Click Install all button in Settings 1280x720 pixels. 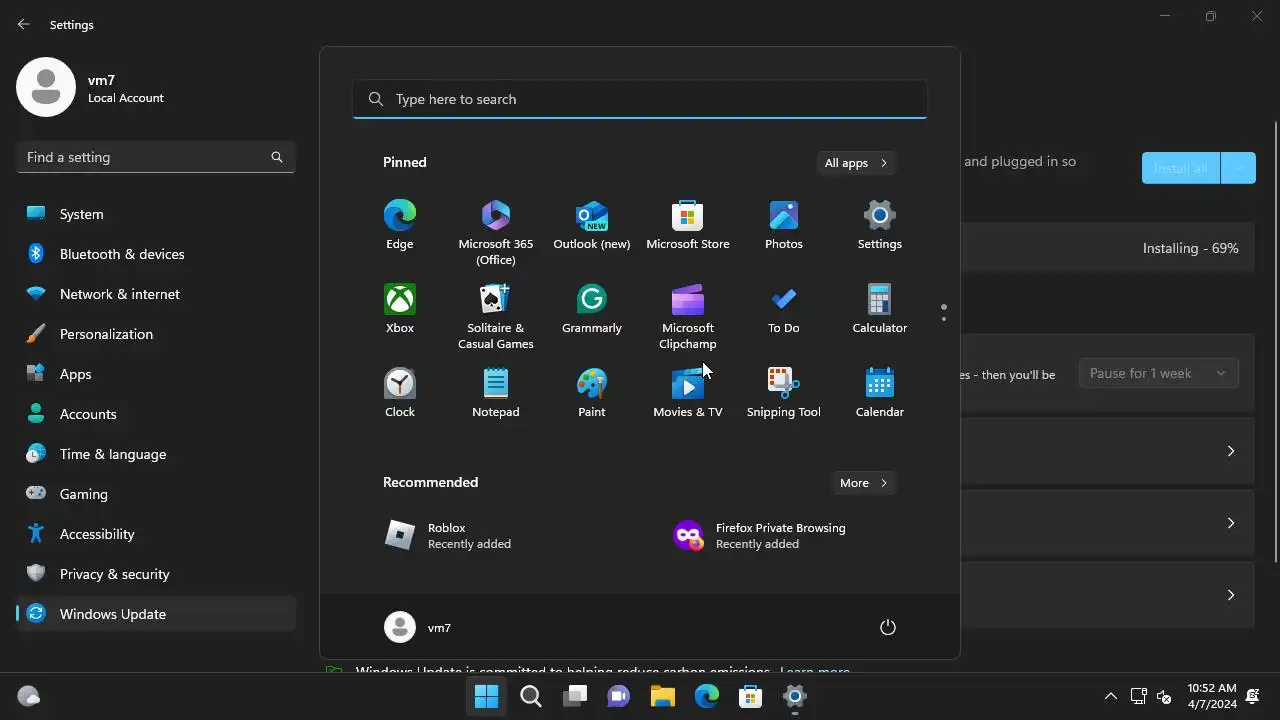coord(1181,168)
